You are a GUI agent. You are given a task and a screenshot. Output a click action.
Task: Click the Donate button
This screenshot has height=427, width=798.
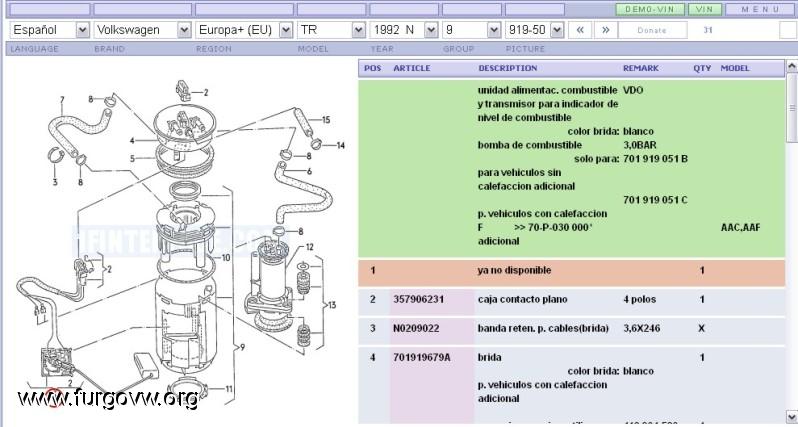(x=652, y=30)
